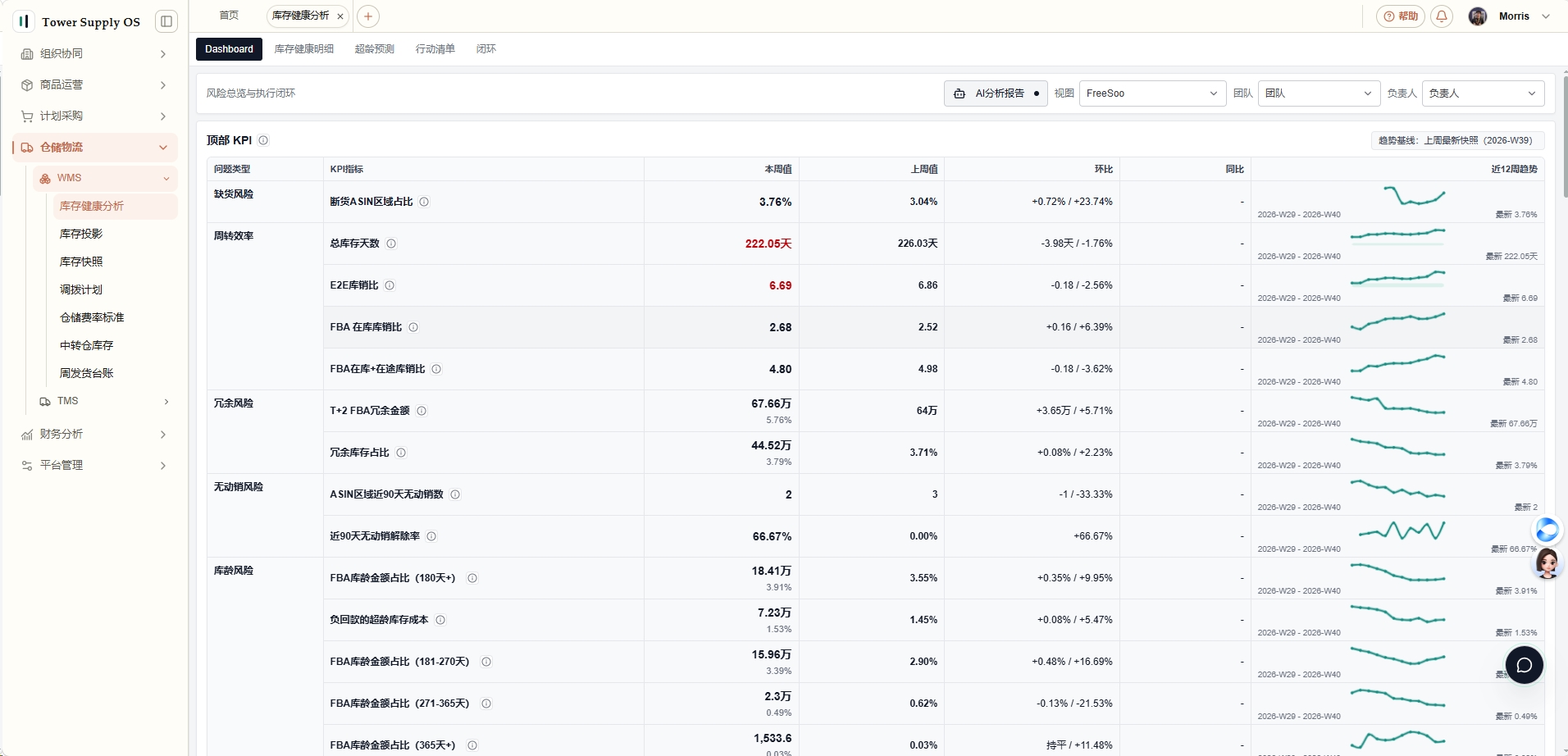
Task: Switch to 超龄预测 tab
Action: pyautogui.click(x=375, y=49)
